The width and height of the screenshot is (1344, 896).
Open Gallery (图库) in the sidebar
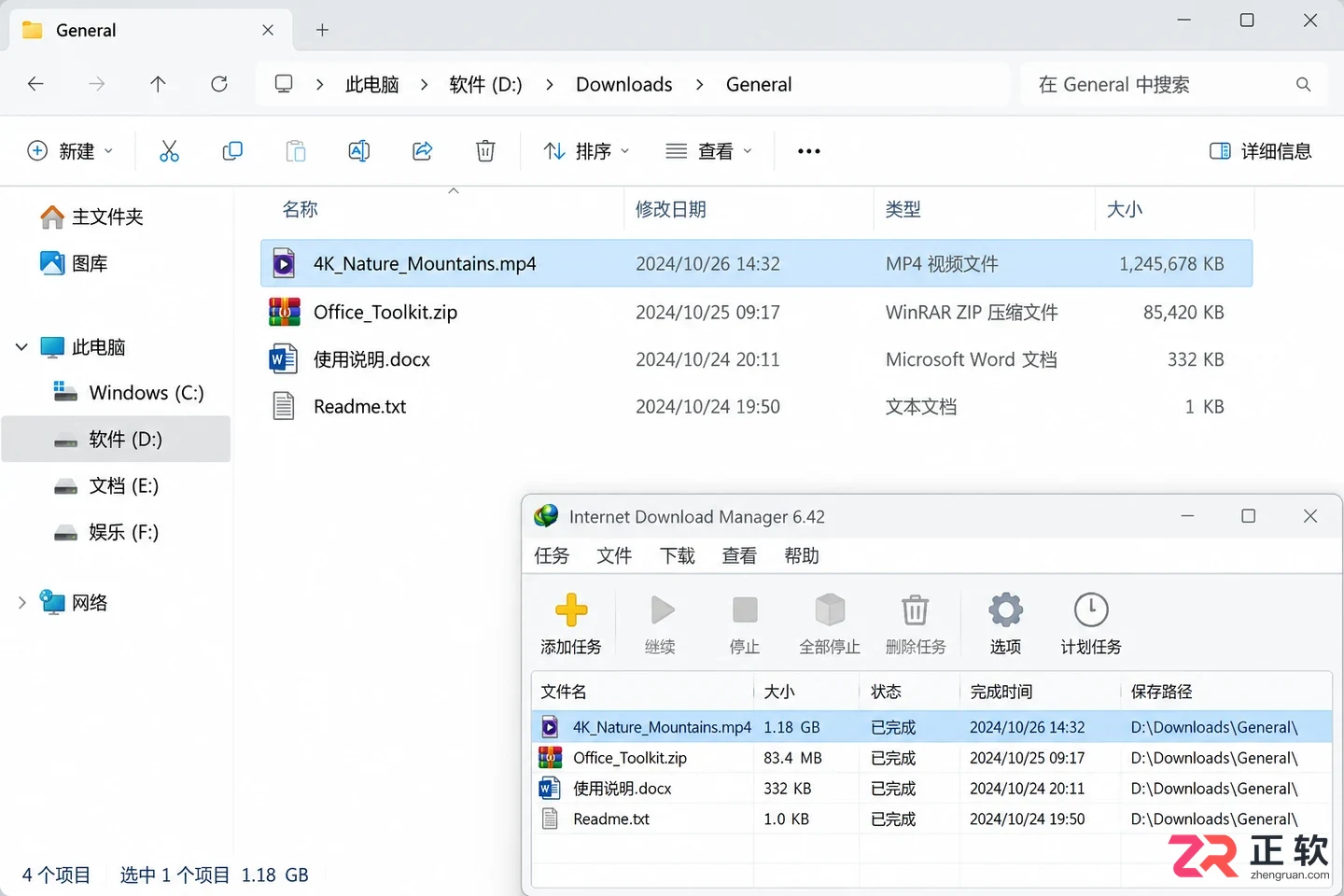[x=75, y=264]
